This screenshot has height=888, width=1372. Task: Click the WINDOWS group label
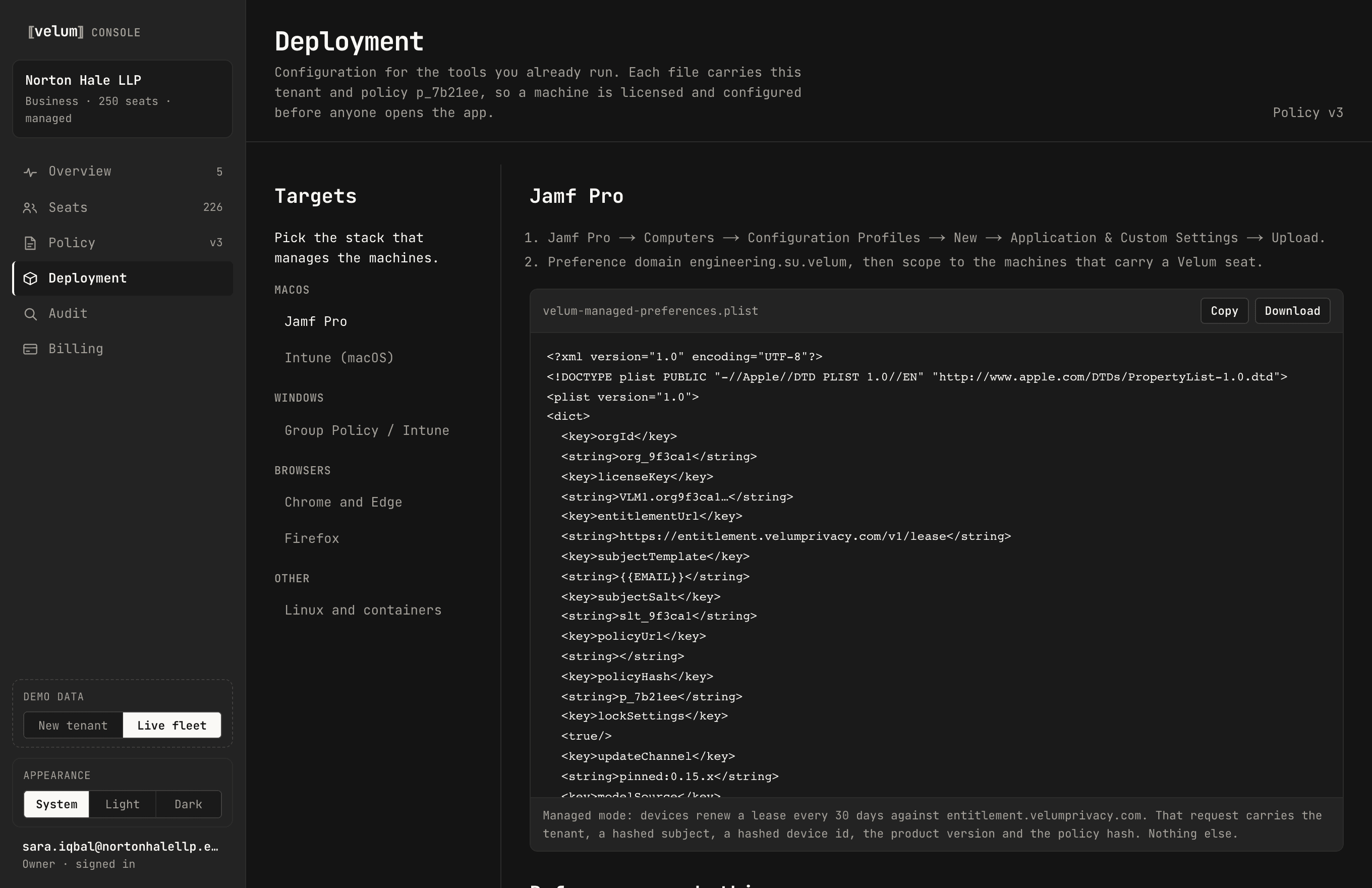click(299, 398)
